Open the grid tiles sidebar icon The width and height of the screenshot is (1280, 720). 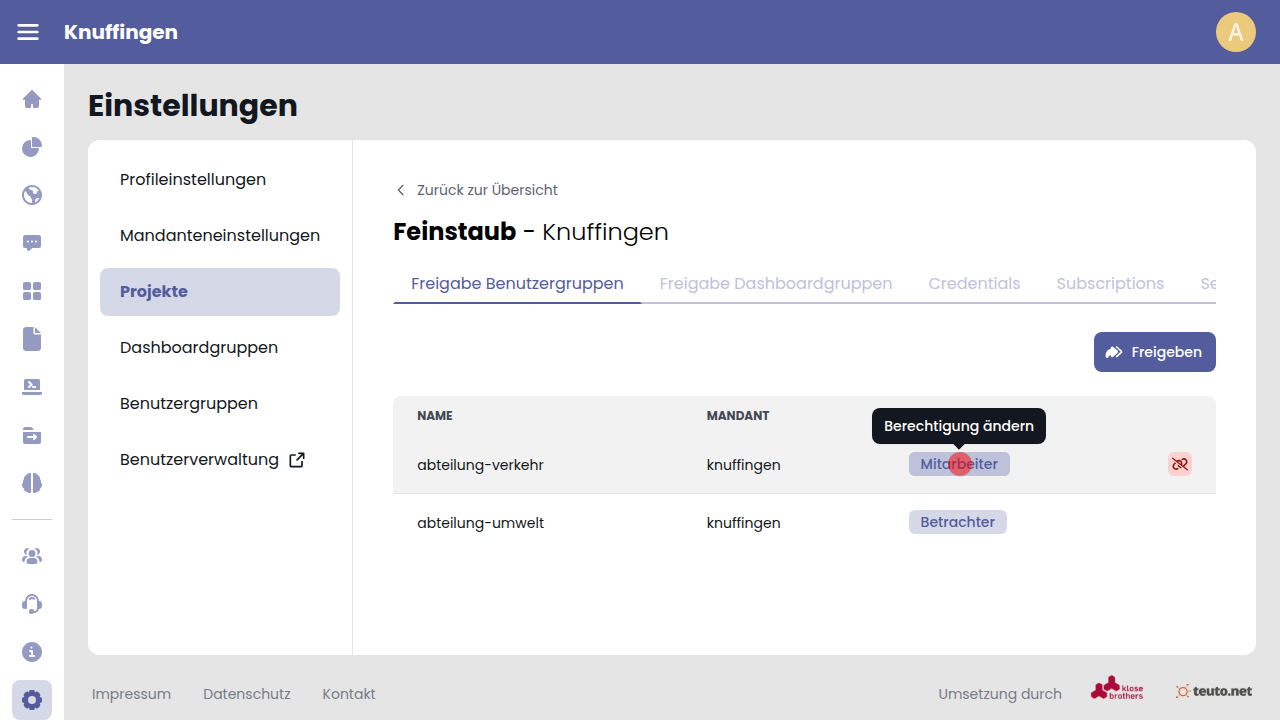(32, 291)
